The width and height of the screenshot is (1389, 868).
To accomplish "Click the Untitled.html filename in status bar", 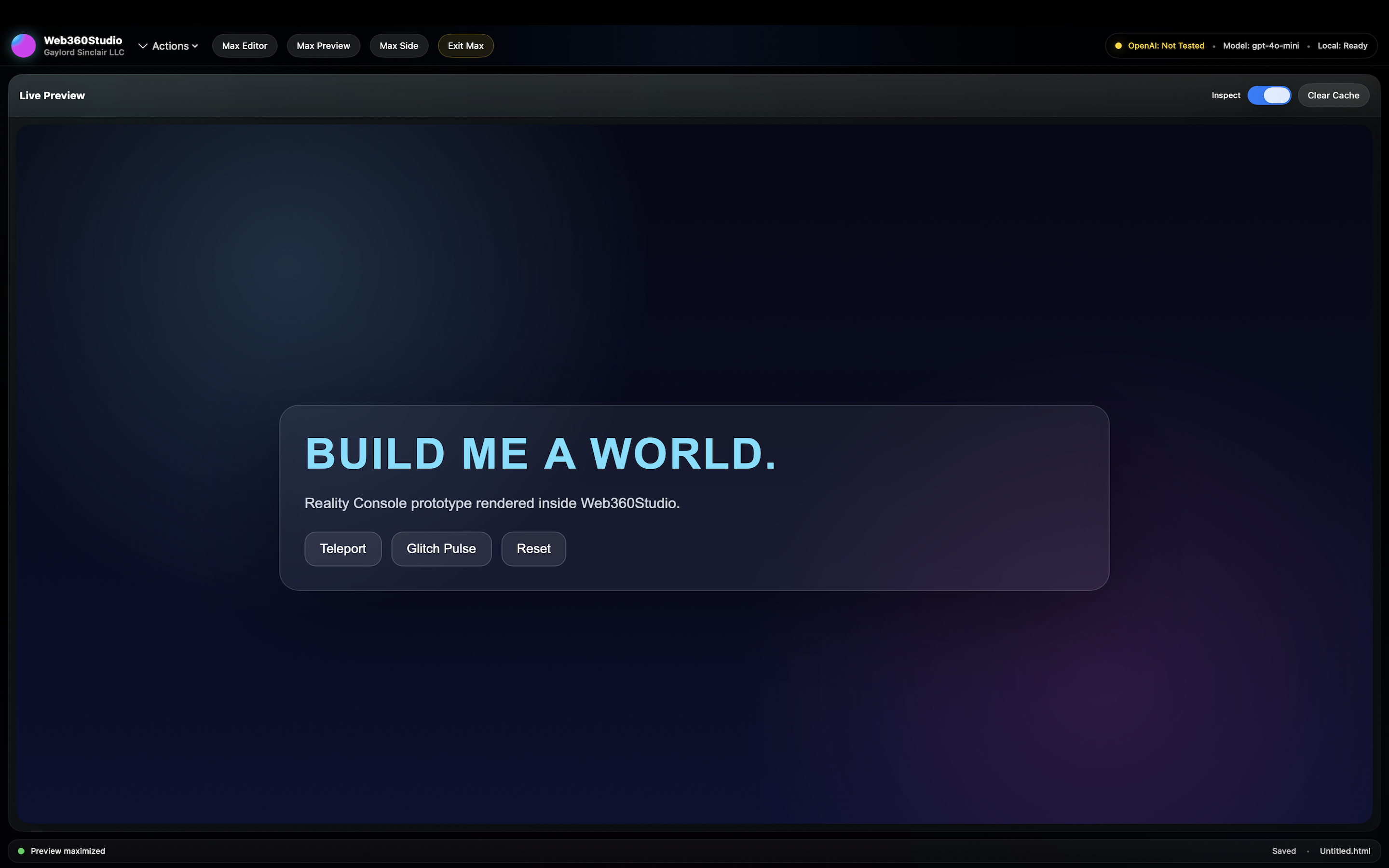I will [x=1346, y=851].
